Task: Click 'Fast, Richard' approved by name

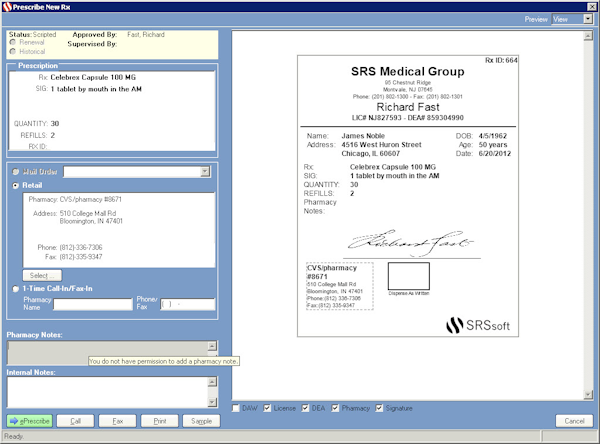Action: tap(146, 34)
